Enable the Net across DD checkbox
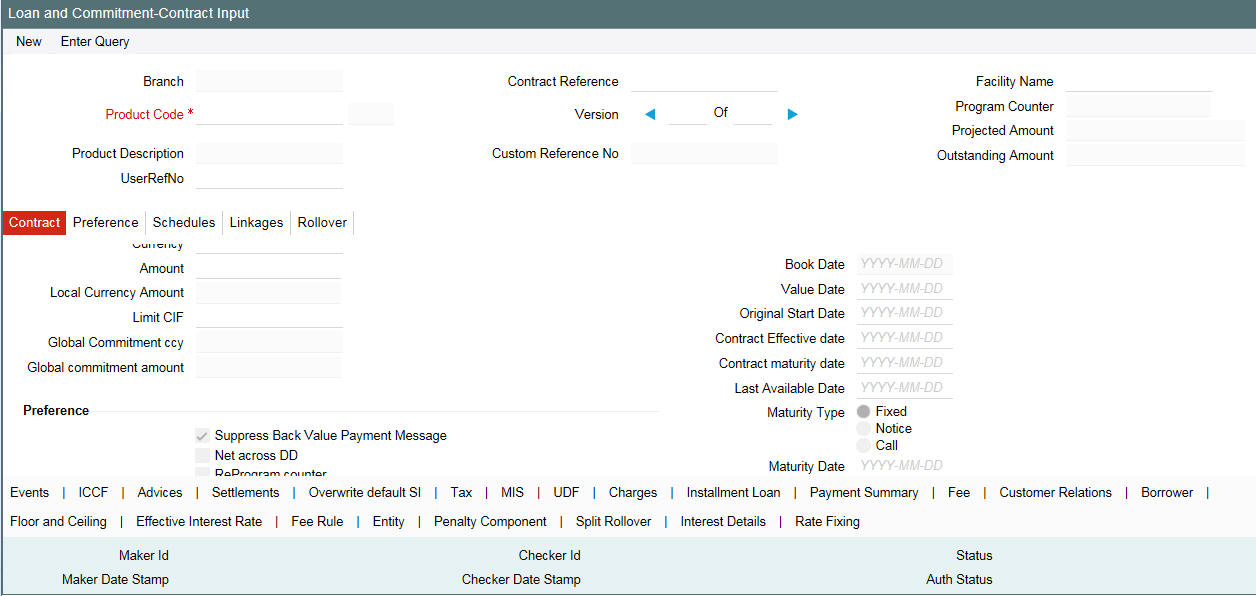Screen dimensions: 1256x596 pos(202,456)
